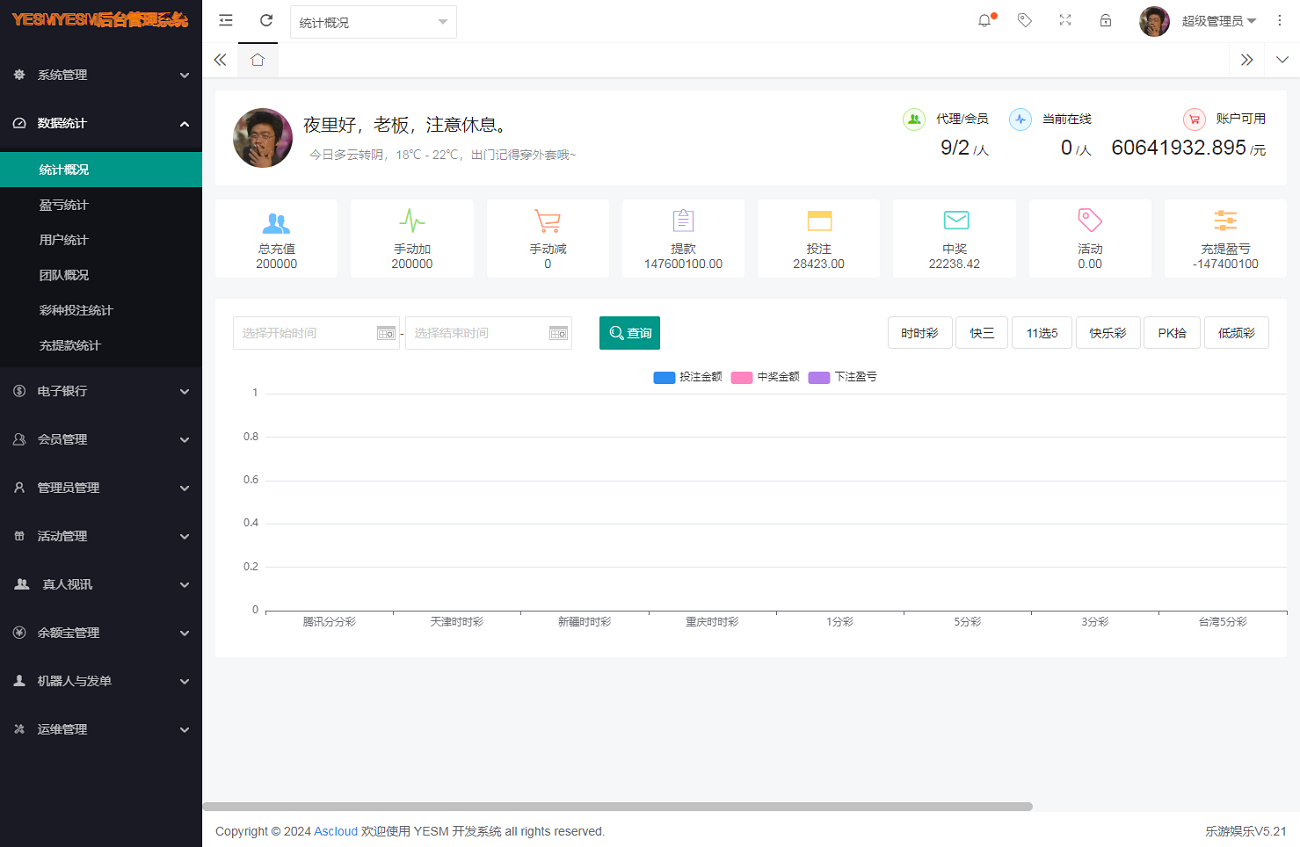The width and height of the screenshot is (1300, 847).
Task: Select the 快三 lottery filter button
Action: pos(981,333)
